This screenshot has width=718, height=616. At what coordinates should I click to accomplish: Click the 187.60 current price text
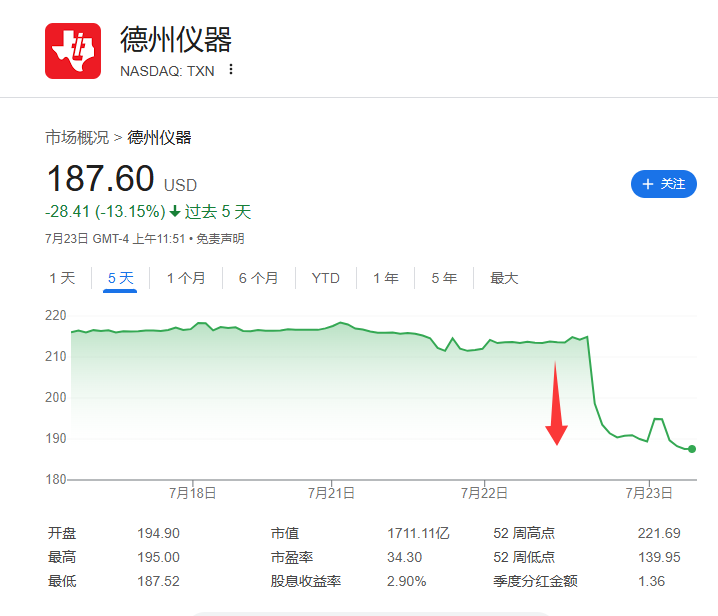click(100, 178)
